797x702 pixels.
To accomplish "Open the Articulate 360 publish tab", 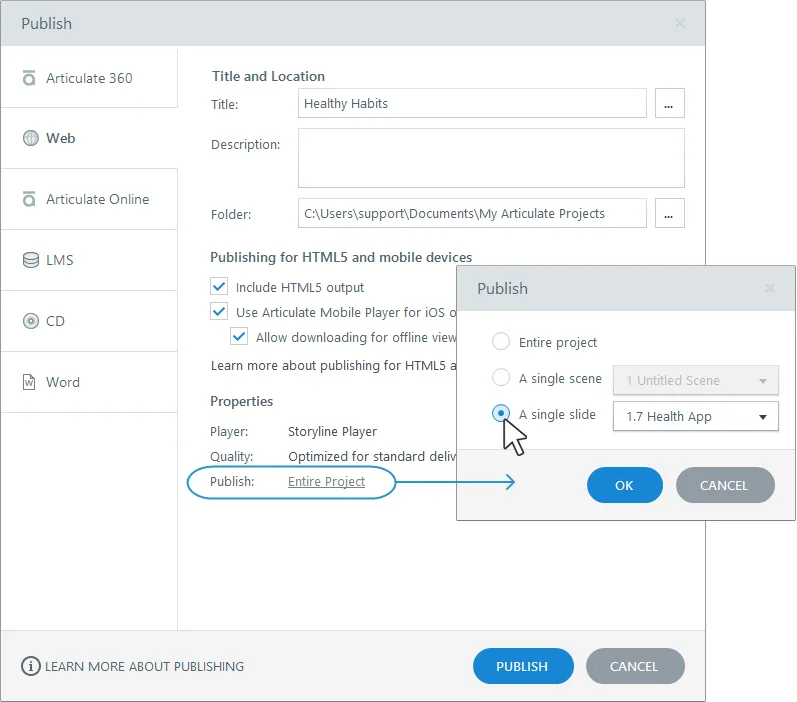I will [x=89, y=78].
